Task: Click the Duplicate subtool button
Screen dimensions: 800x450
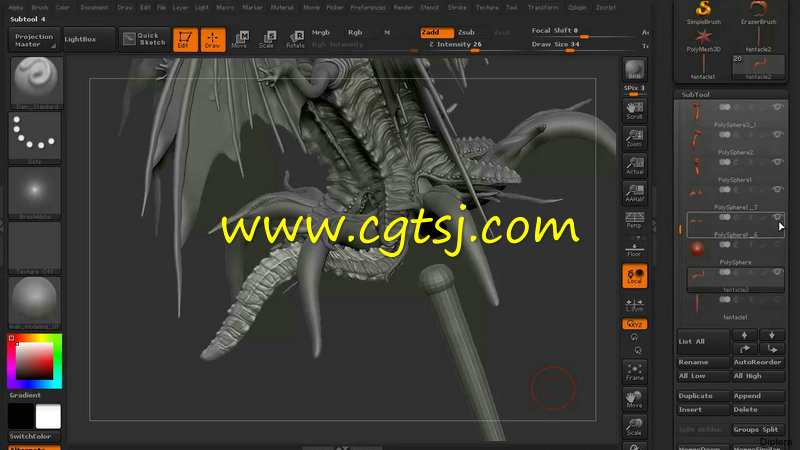Action: (703, 396)
